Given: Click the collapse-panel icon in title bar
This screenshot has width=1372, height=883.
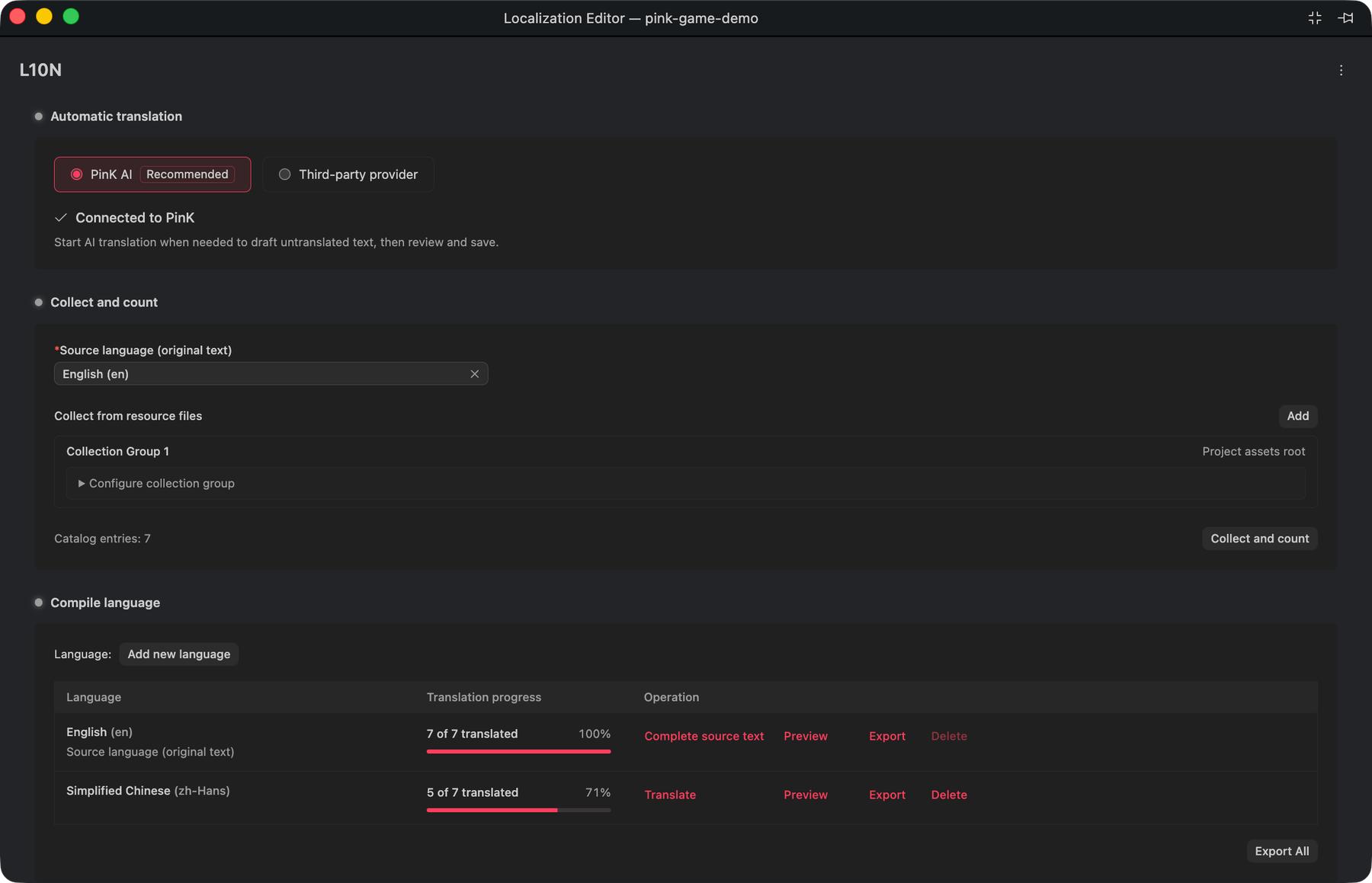Looking at the screenshot, I should (1315, 18).
